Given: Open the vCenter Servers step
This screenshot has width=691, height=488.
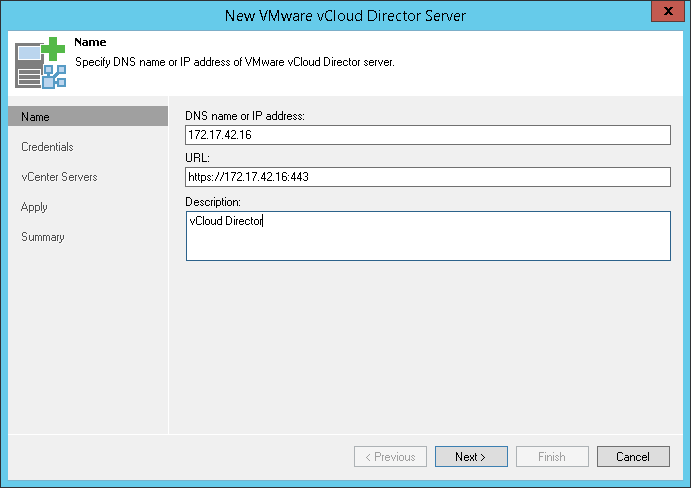Looking at the screenshot, I should 59,177.
